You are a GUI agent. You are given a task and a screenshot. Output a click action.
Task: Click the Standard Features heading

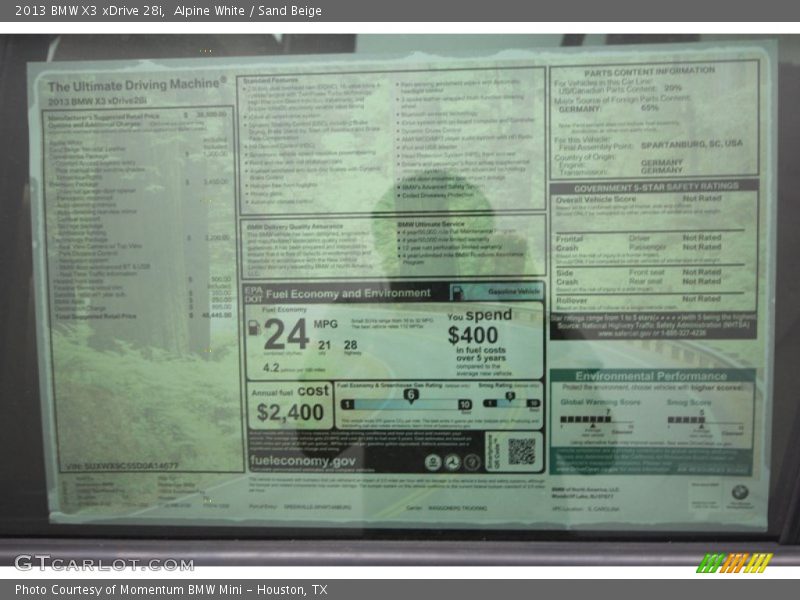tap(270, 81)
